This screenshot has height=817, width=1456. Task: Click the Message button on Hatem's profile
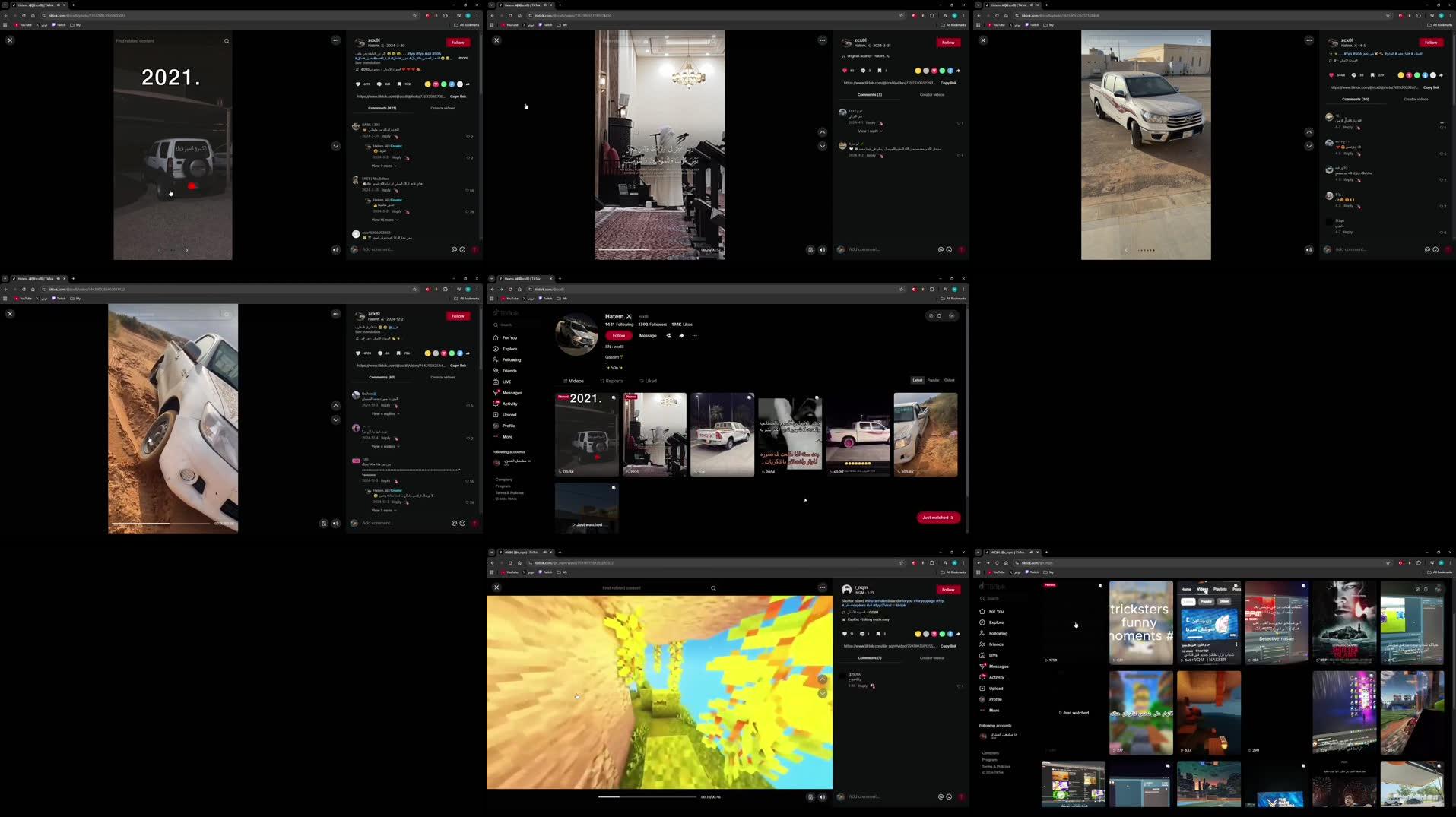(x=648, y=335)
